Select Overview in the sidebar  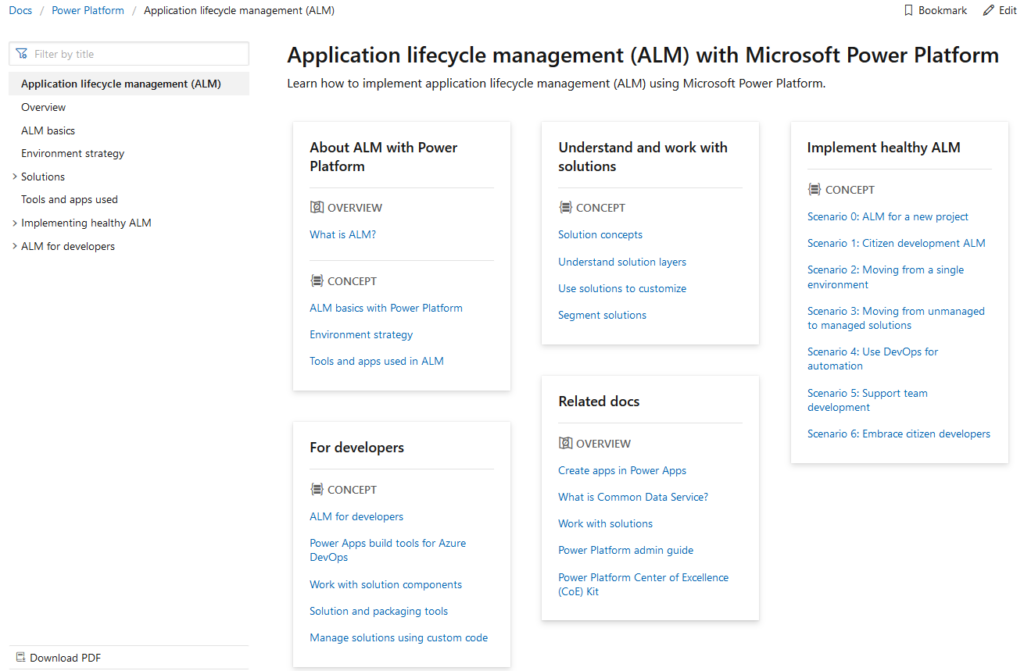click(x=43, y=107)
